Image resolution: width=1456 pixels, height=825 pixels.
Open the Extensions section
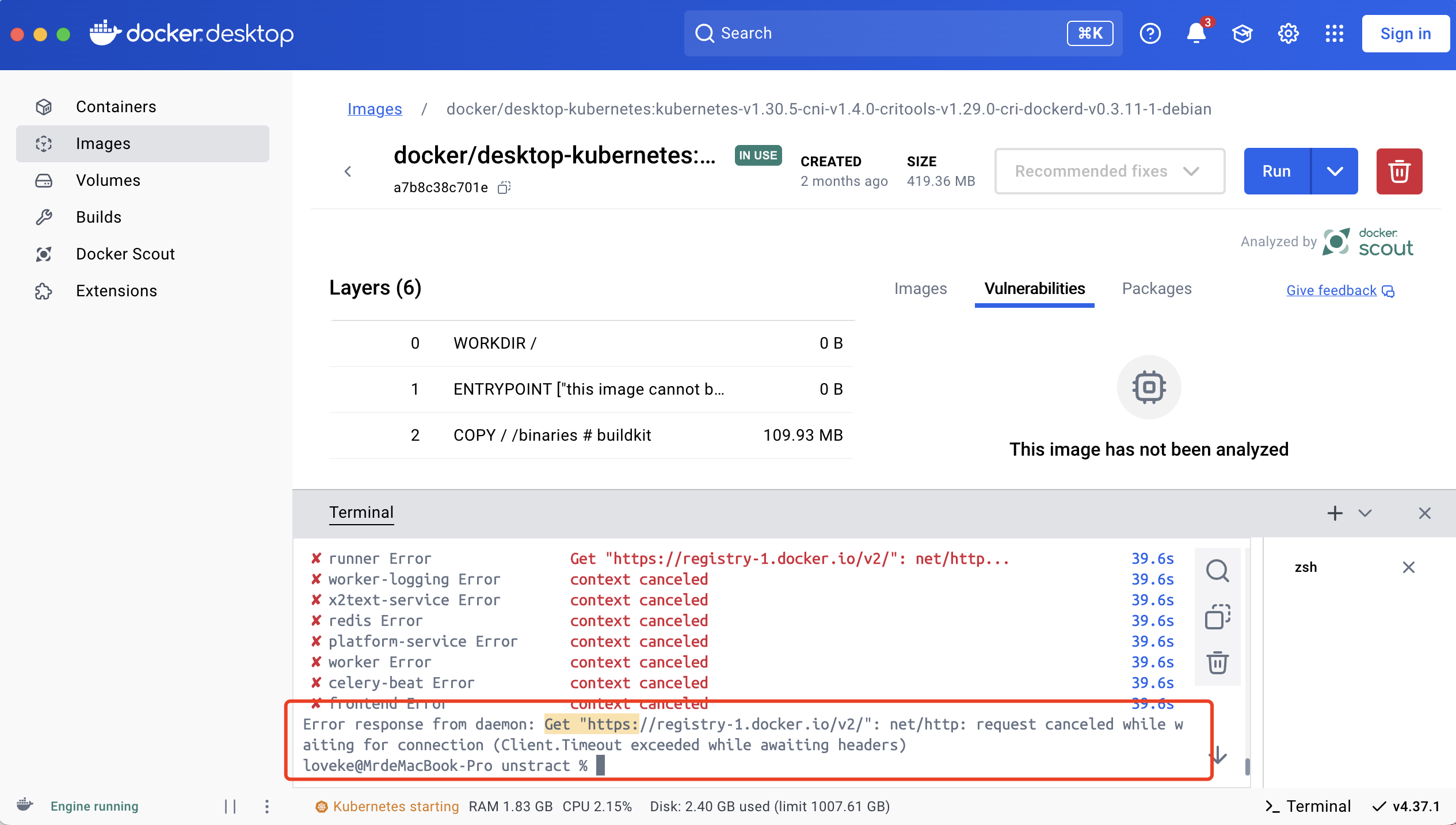(x=116, y=291)
